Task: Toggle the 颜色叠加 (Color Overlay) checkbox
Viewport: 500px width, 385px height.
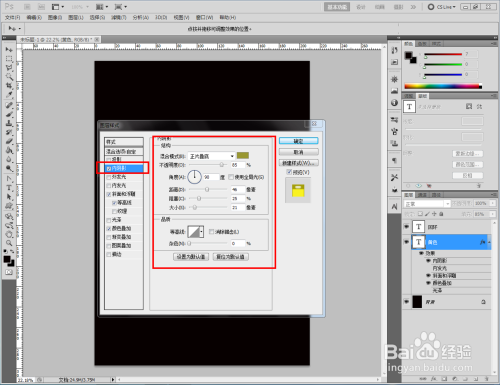Action: click(109, 229)
